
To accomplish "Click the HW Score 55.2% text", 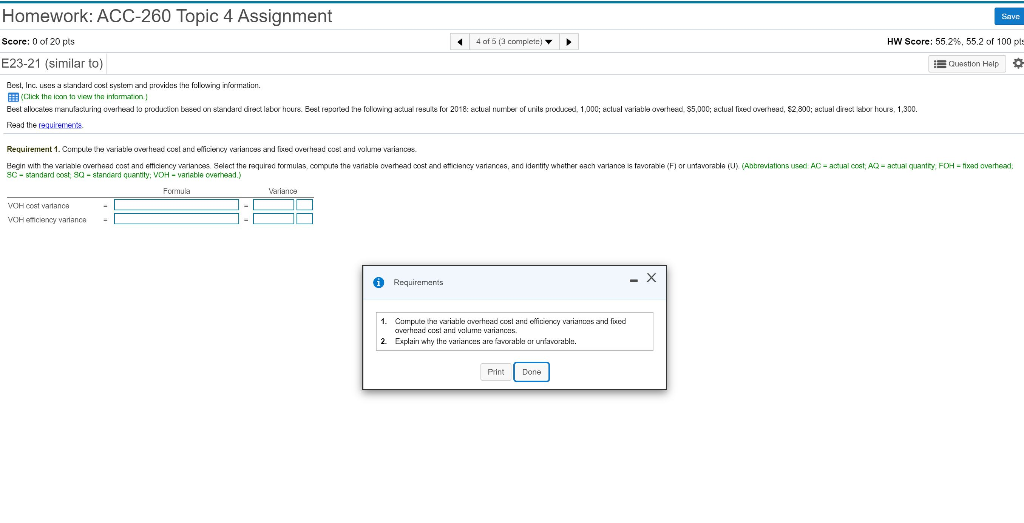I will [x=957, y=42].
